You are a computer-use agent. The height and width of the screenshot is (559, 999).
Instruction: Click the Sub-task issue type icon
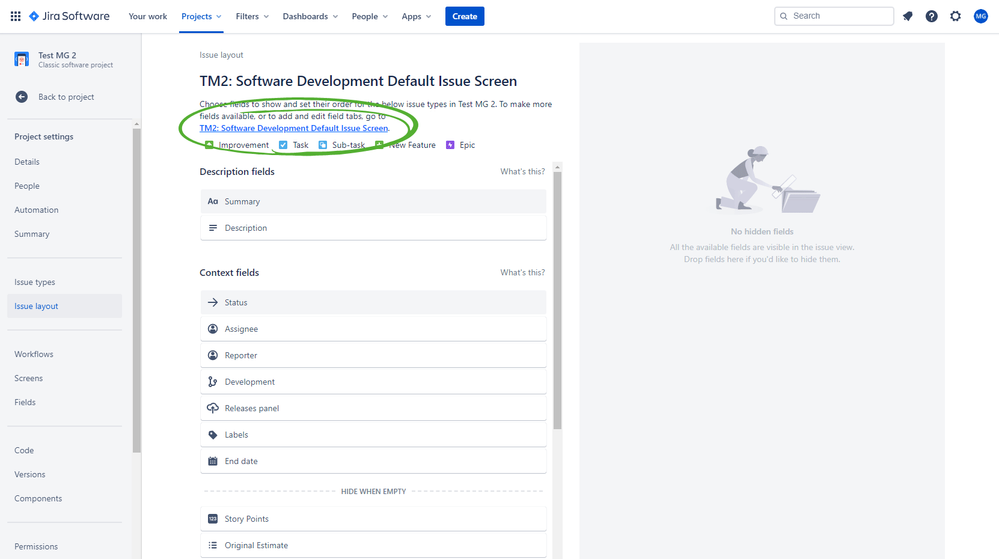[x=323, y=145]
